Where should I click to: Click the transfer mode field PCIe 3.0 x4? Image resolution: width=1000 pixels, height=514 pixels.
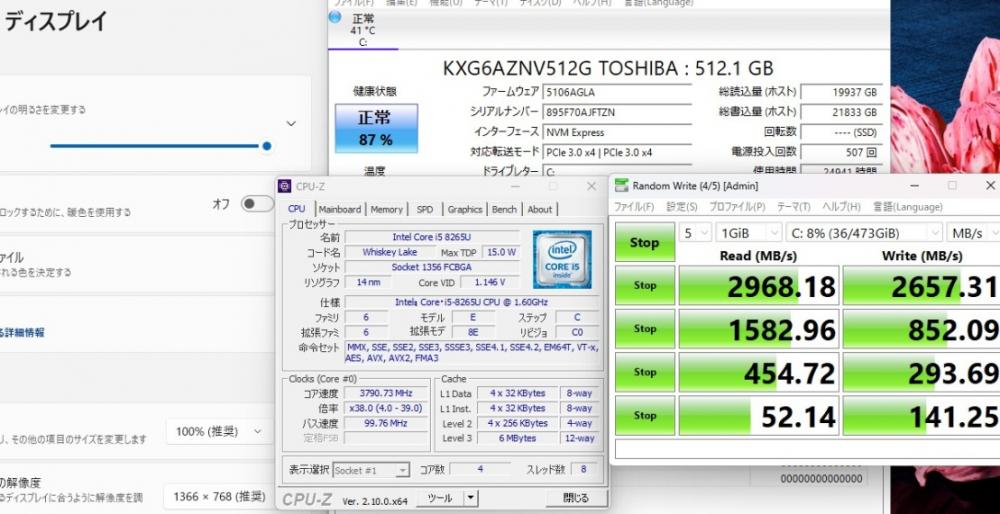[617, 153]
